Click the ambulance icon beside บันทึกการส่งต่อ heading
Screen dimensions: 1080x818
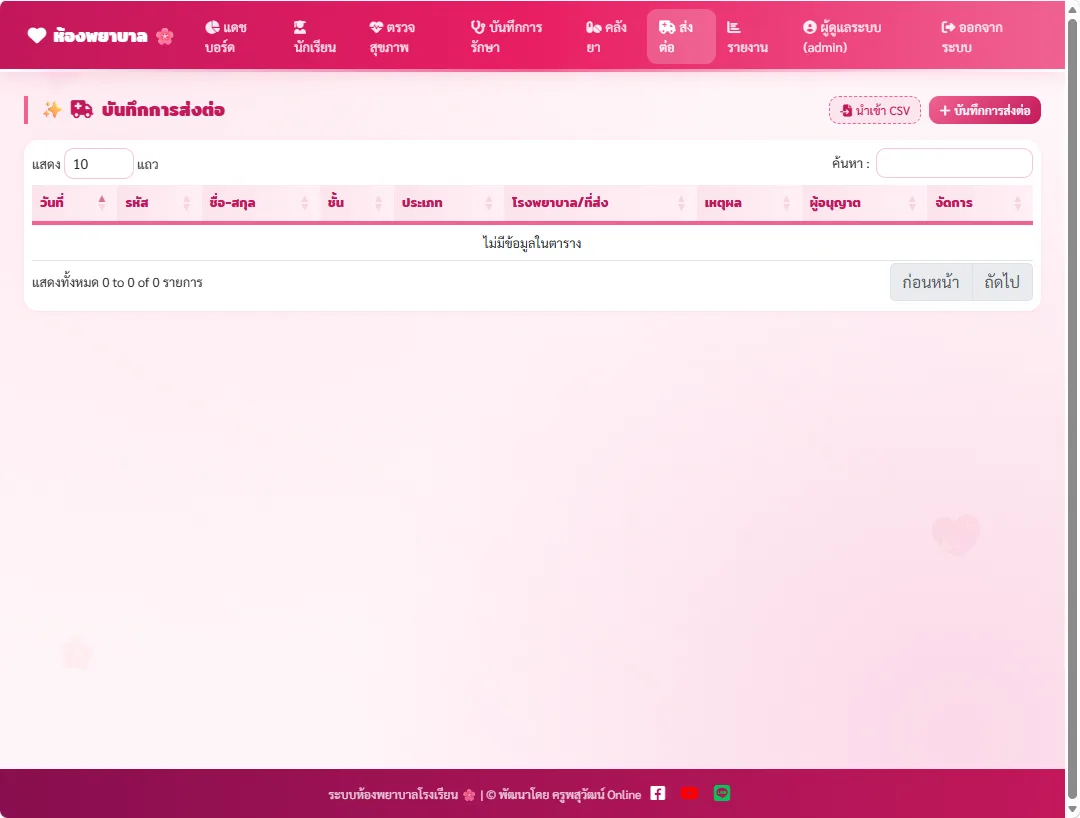[81, 109]
